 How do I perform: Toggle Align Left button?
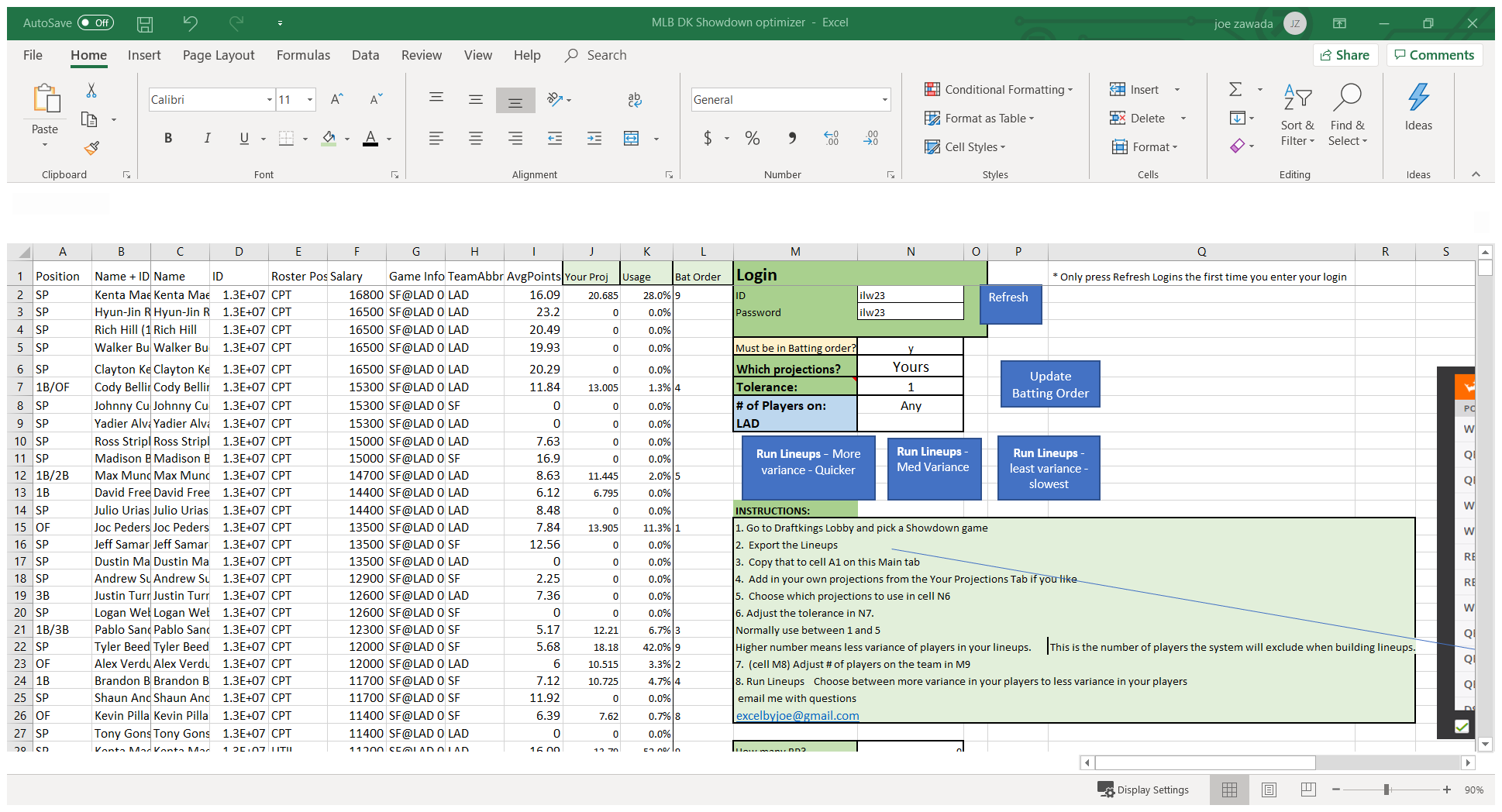point(436,138)
